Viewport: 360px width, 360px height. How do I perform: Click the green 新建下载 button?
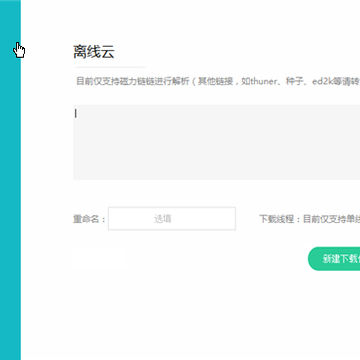[334, 259]
